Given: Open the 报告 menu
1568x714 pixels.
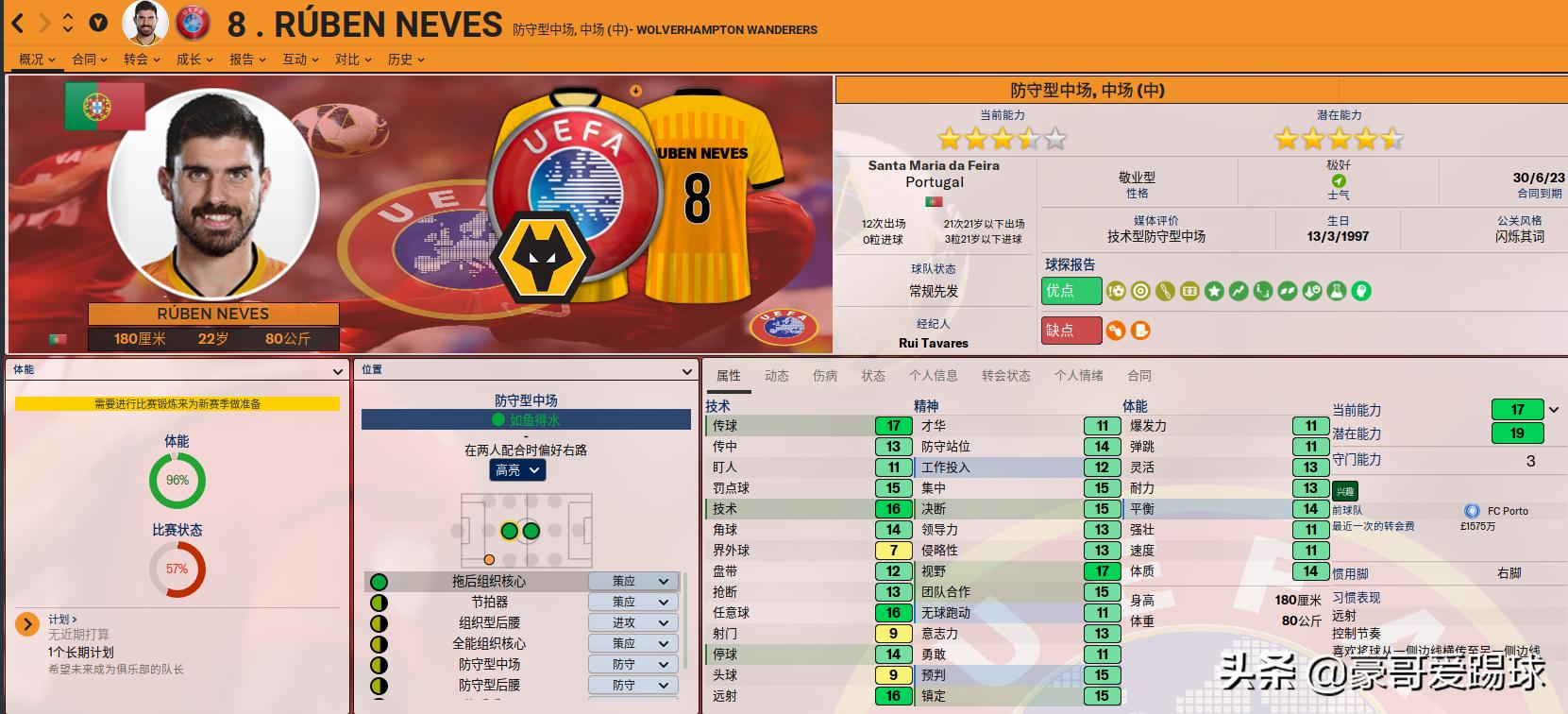Looking at the screenshot, I should click(x=247, y=59).
